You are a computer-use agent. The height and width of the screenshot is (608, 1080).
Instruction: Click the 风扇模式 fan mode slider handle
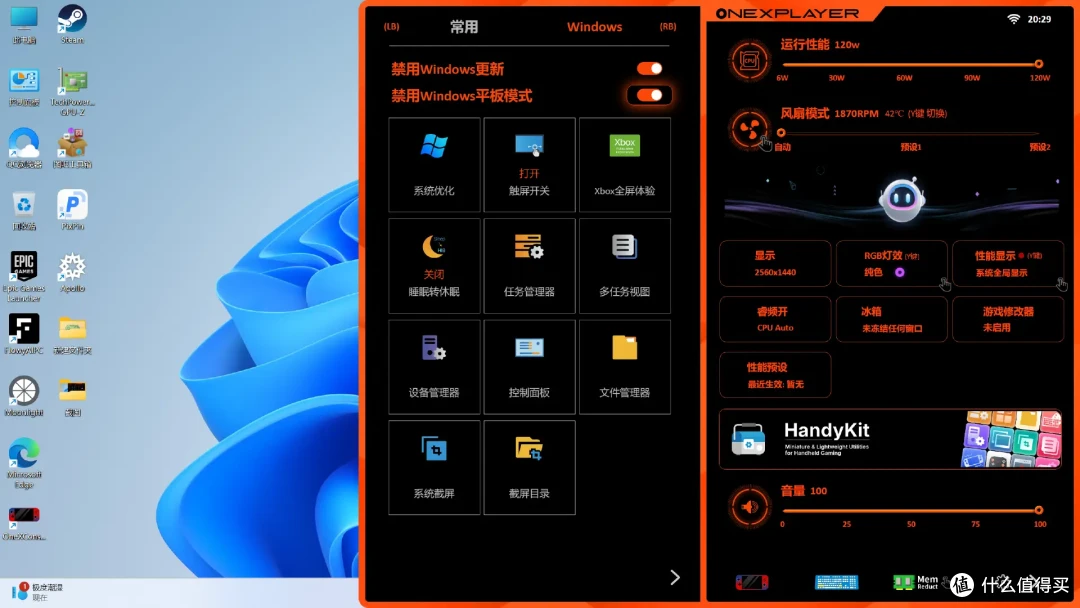pos(780,133)
